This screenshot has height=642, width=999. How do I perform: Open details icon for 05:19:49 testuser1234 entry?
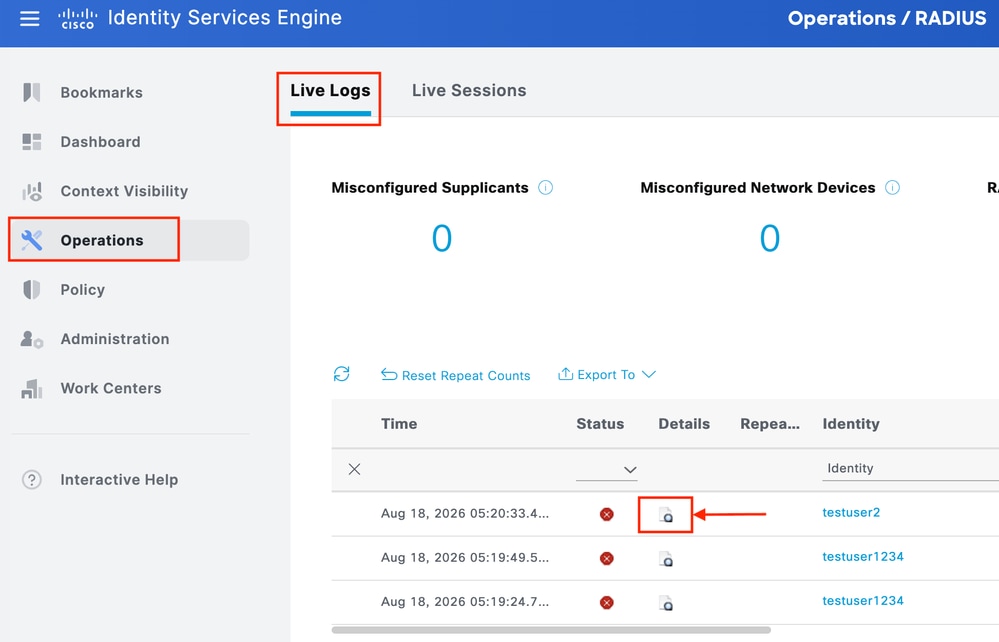pos(666,559)
